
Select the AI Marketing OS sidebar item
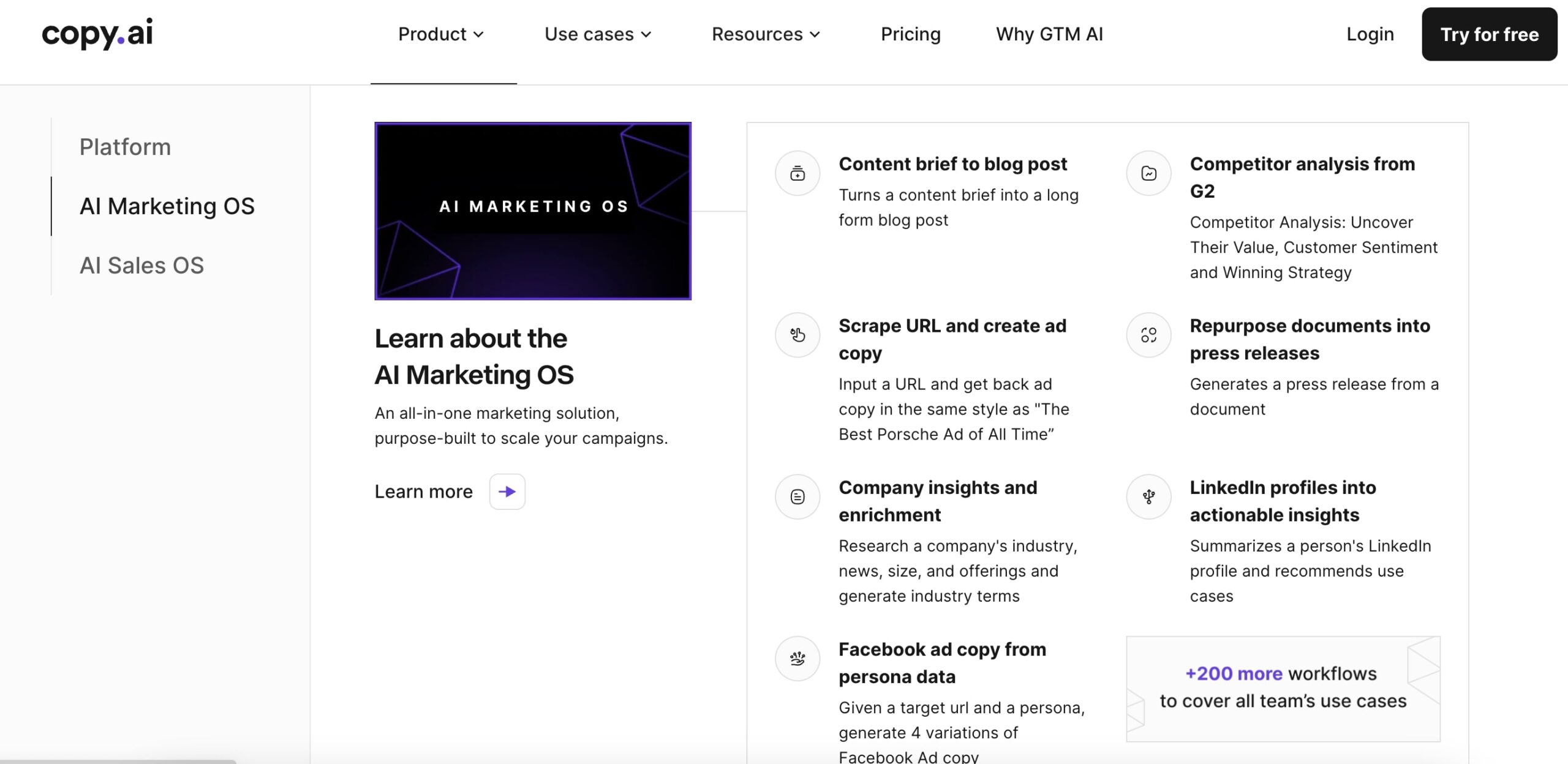tap(167, 206)
